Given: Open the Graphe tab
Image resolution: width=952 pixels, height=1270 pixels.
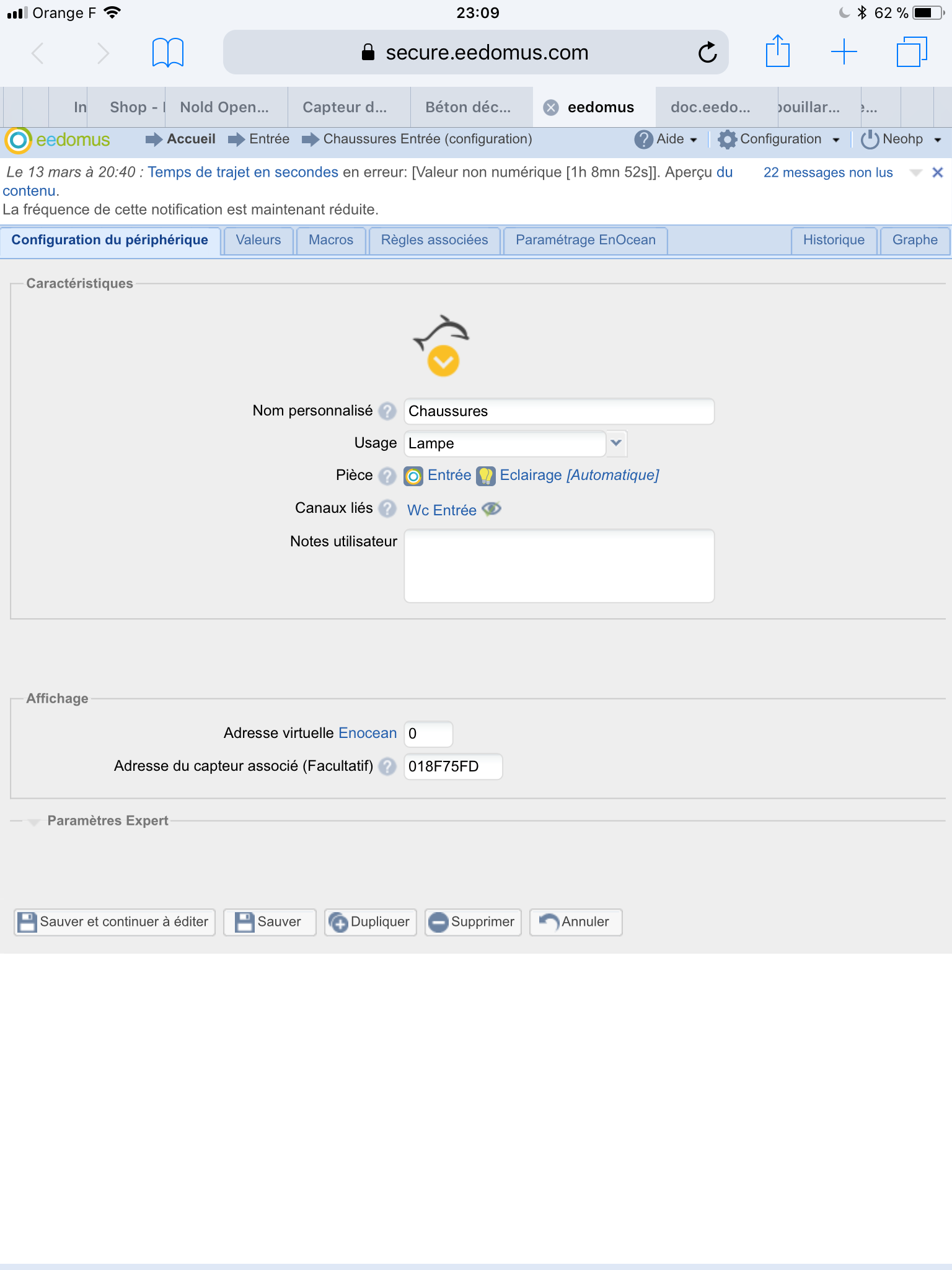Looking at the screenshot, I should pyautogui.click(x=915, y=241).
